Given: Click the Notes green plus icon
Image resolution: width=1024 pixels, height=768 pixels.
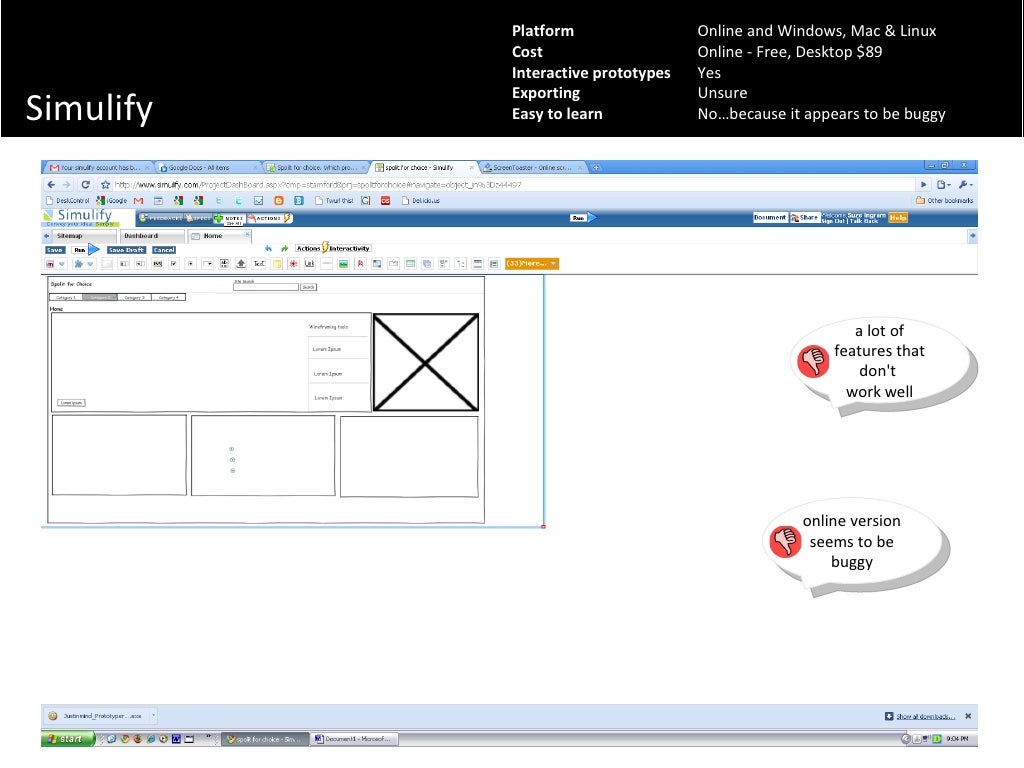Looking at the screenshot, I should (219, 218).
